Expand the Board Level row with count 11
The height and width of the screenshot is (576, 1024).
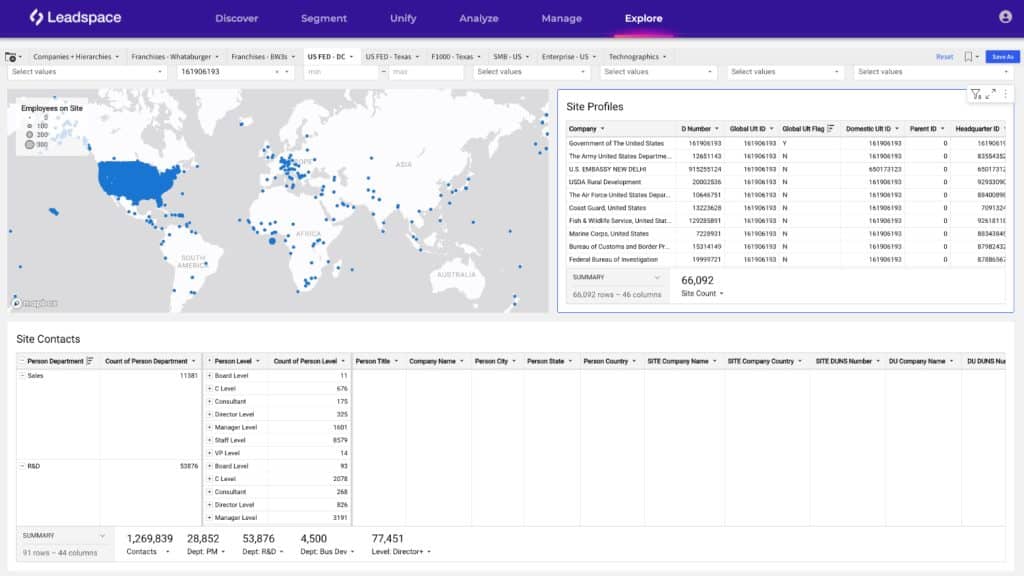(x=210, y=376)
